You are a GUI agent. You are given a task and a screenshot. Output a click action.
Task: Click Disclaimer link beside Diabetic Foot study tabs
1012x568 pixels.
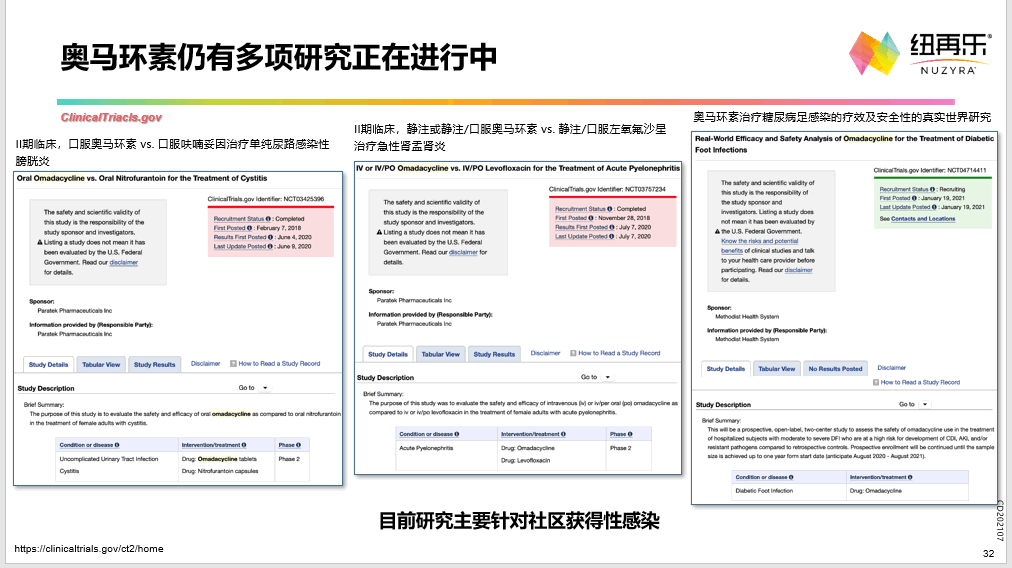[891, 367]
